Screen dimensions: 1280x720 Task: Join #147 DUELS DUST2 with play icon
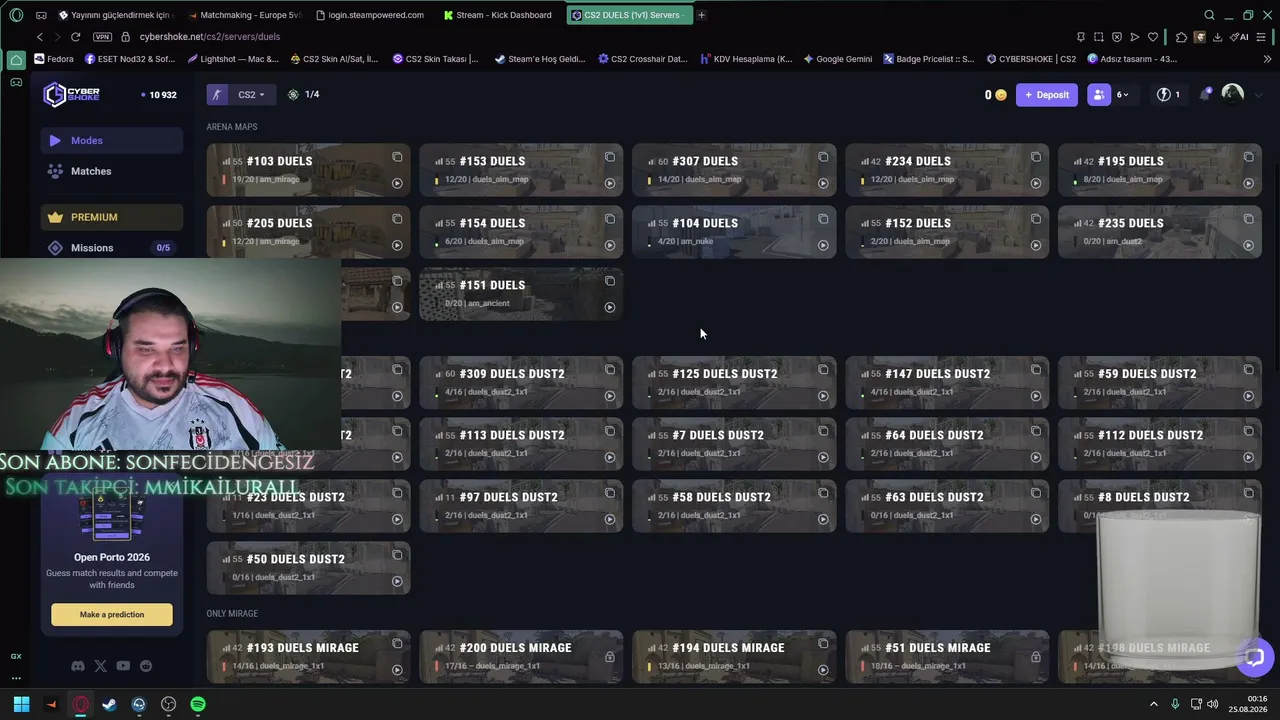coord(1036,396)
